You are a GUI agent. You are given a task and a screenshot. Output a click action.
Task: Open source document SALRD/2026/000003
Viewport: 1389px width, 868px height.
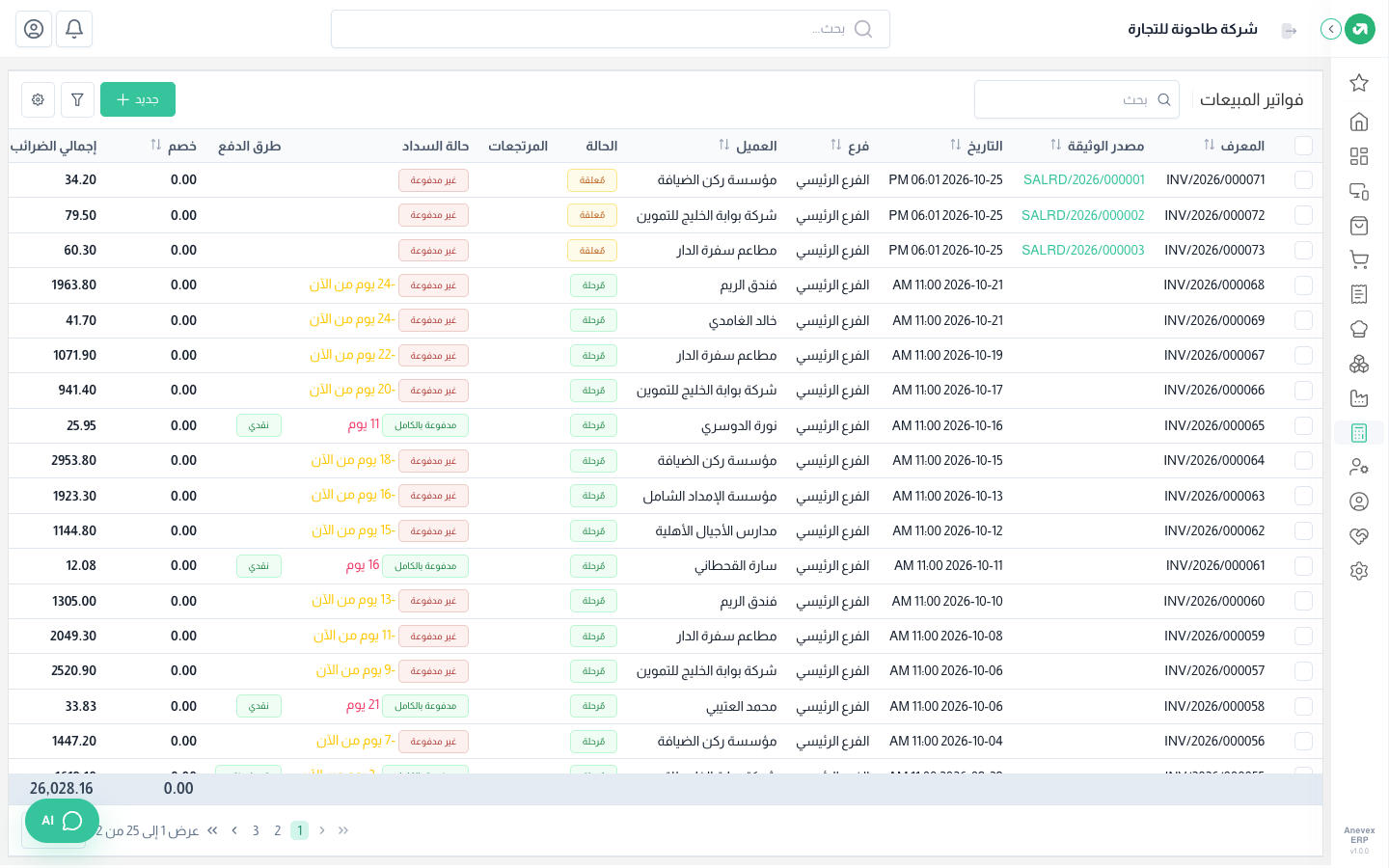pyautogui.click(x=1083, y=250)
